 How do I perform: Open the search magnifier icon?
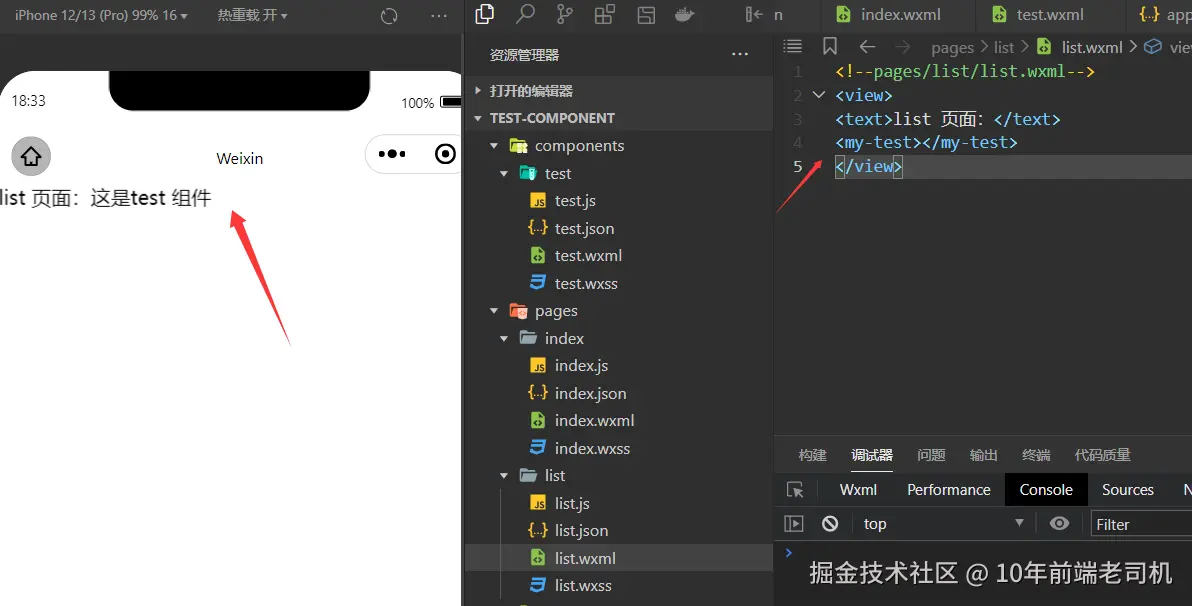pyautogui.click(x=525, y=14)
